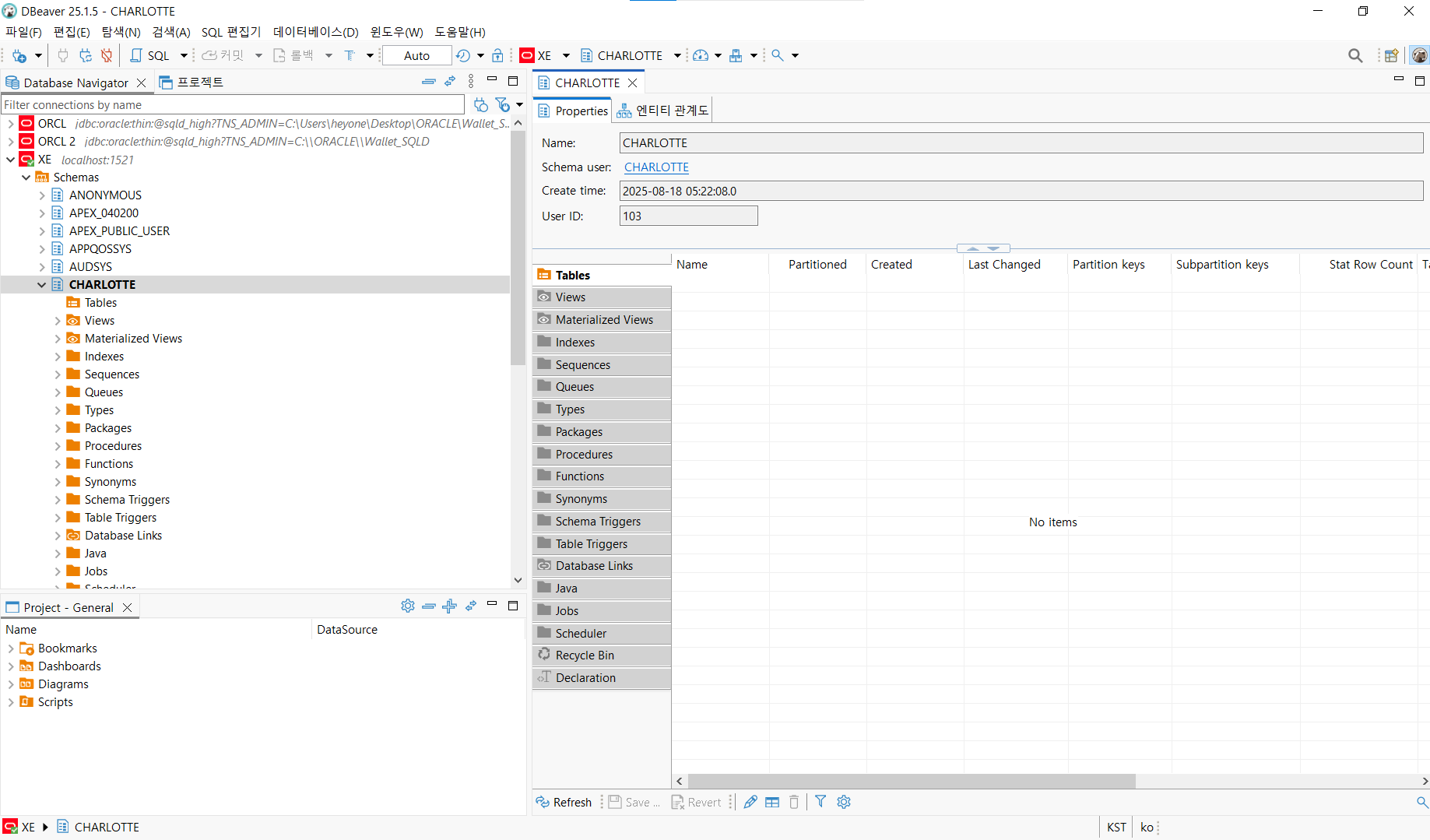Open Database Navigator view menu dots
The image size is (1430, 840).
point(470,82)
